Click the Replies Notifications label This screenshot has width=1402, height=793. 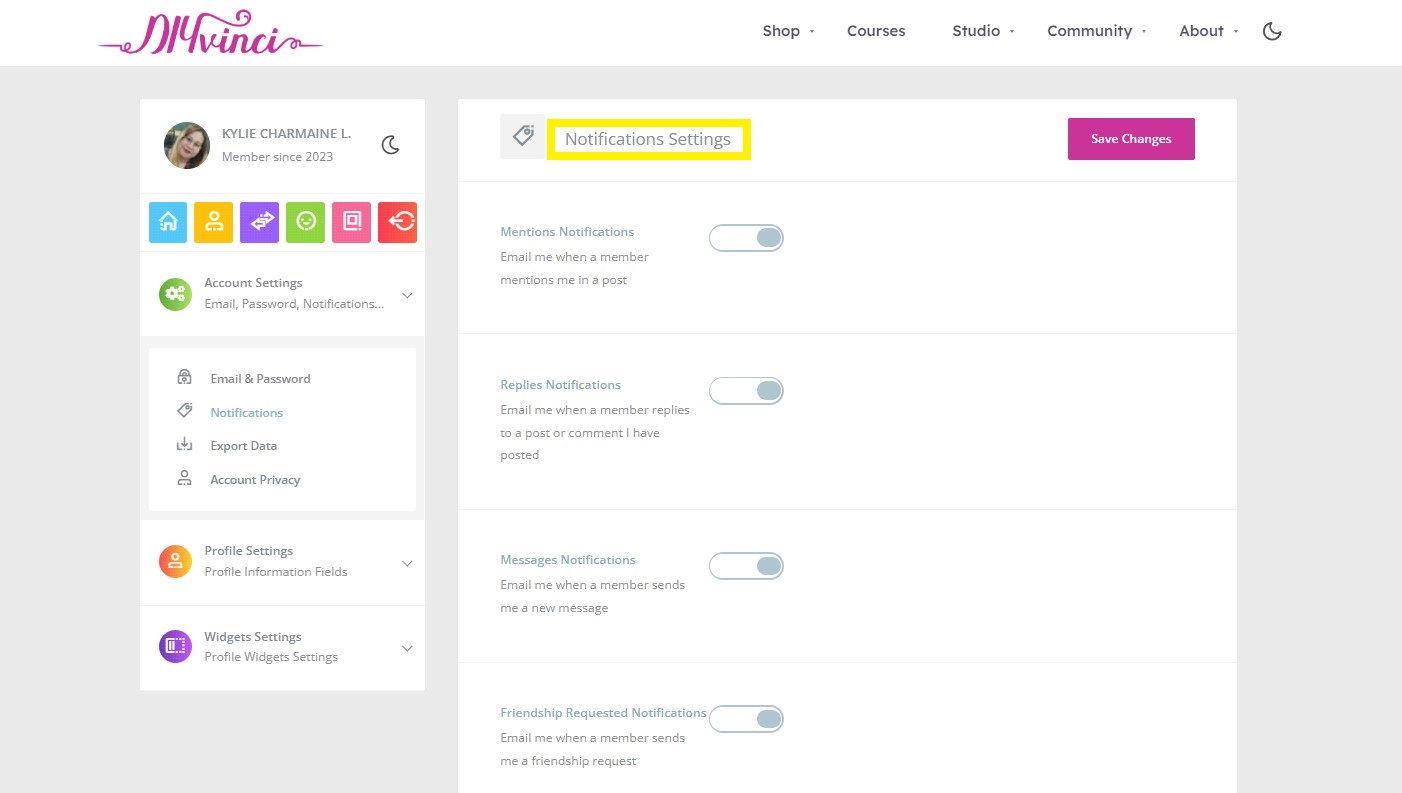pos(560,385)
